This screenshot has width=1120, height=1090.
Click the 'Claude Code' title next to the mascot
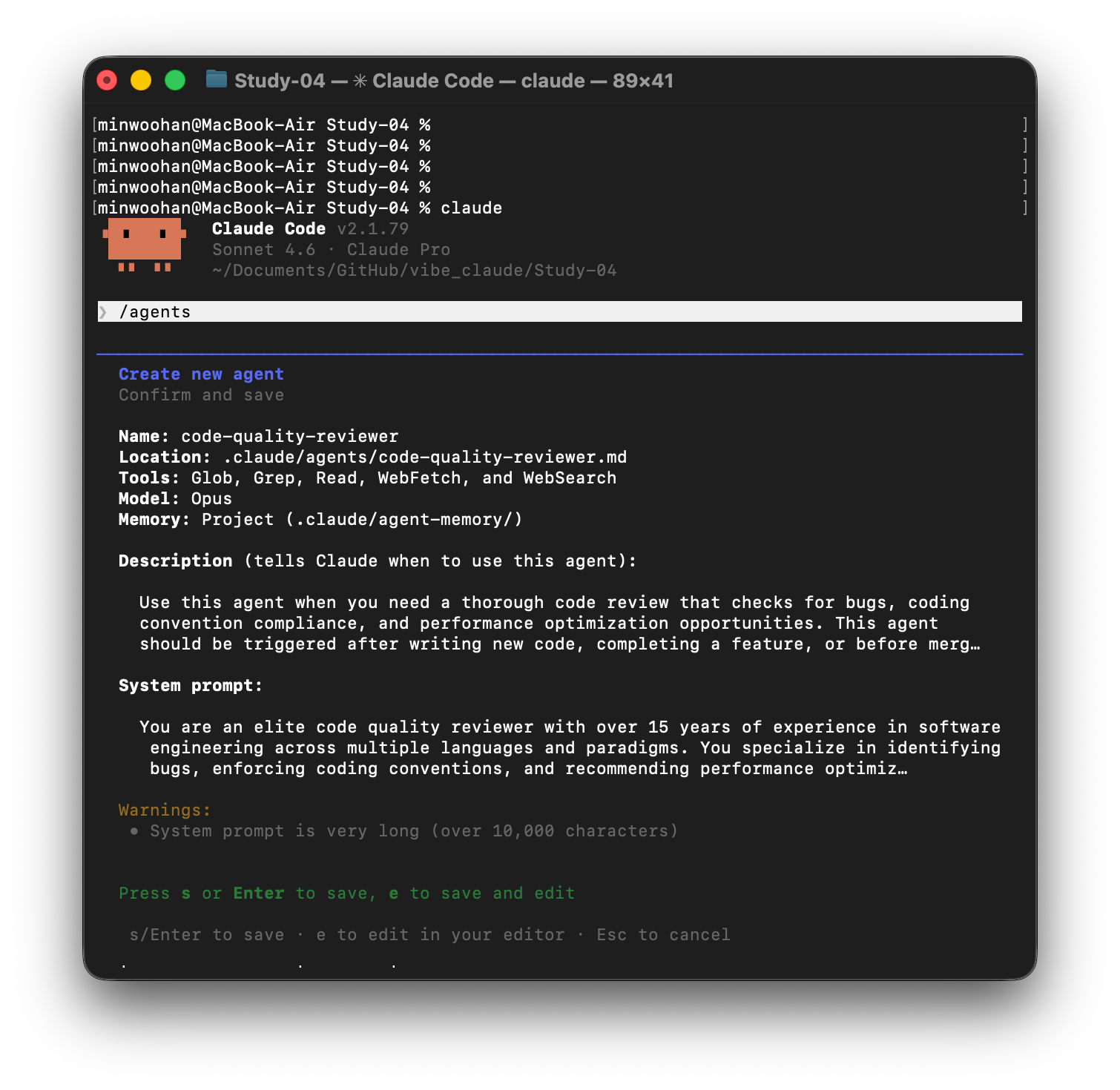[x=269, y=229]
